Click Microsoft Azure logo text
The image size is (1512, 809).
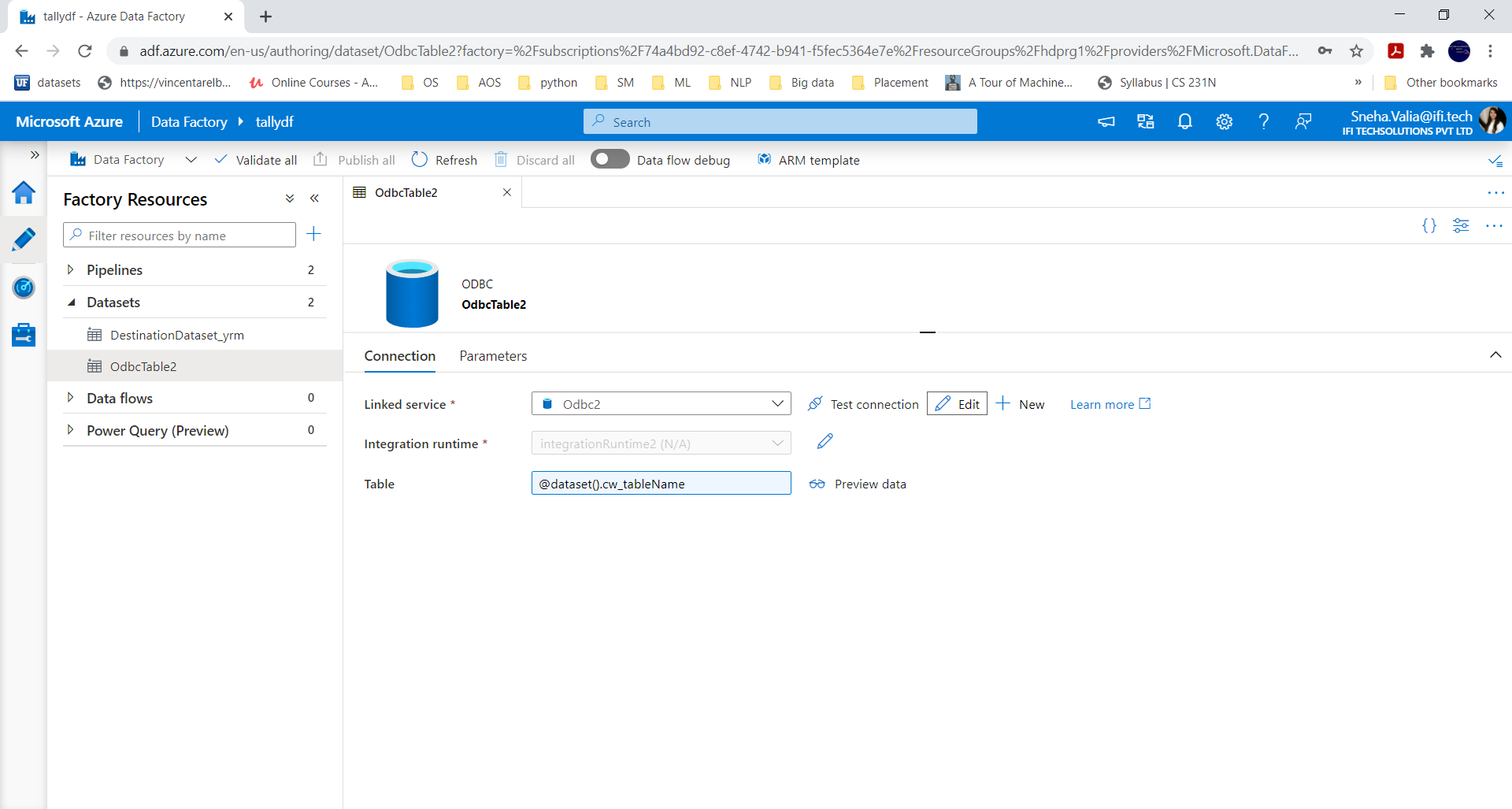coord(69,121)
